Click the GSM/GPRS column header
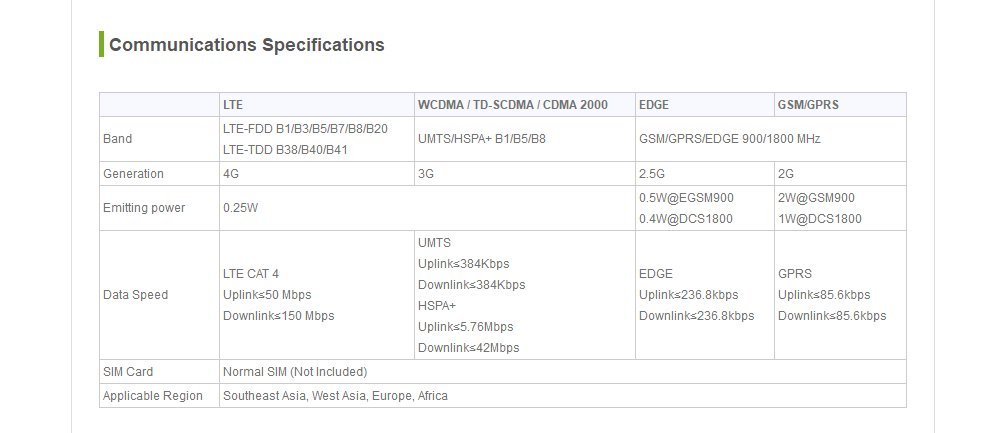This screenshot has height=433, width=1002. point(809,104)
